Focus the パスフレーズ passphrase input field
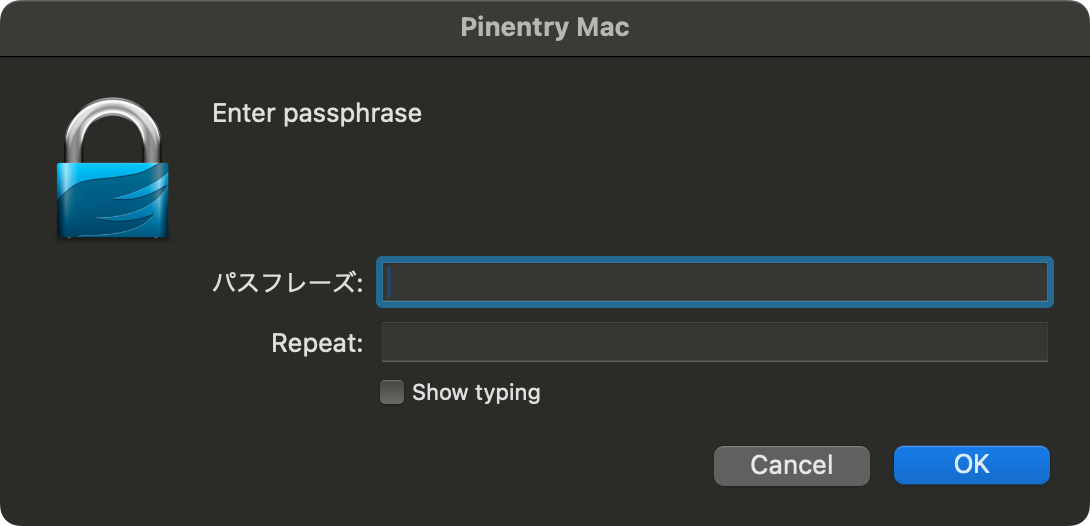Viewport: 1090px width, 526px height. [714, 283]
